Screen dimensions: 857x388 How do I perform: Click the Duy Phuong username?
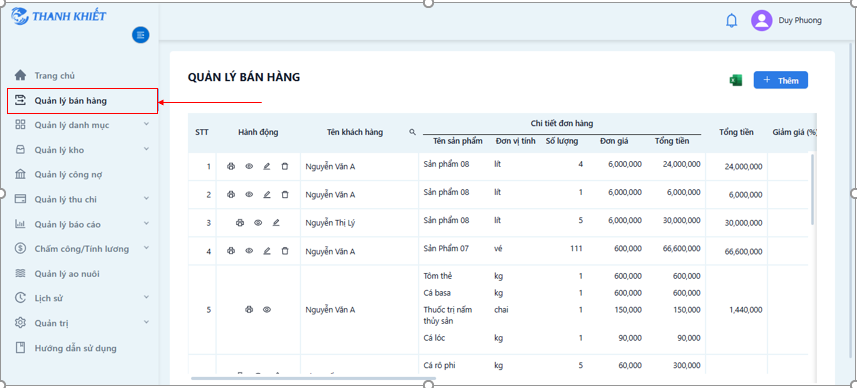(800, 21)
